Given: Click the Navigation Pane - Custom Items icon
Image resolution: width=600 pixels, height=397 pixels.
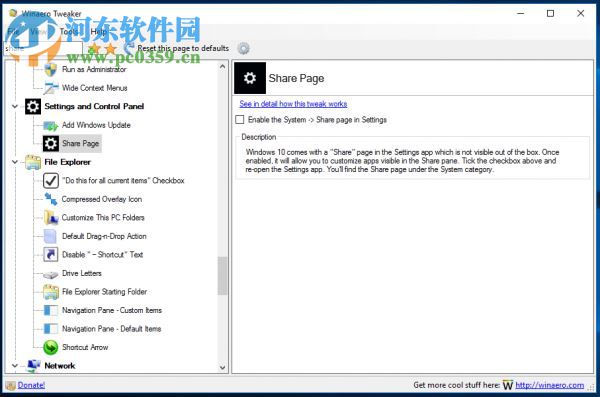Looking at the screenshot, I should [x=51, y=310].
